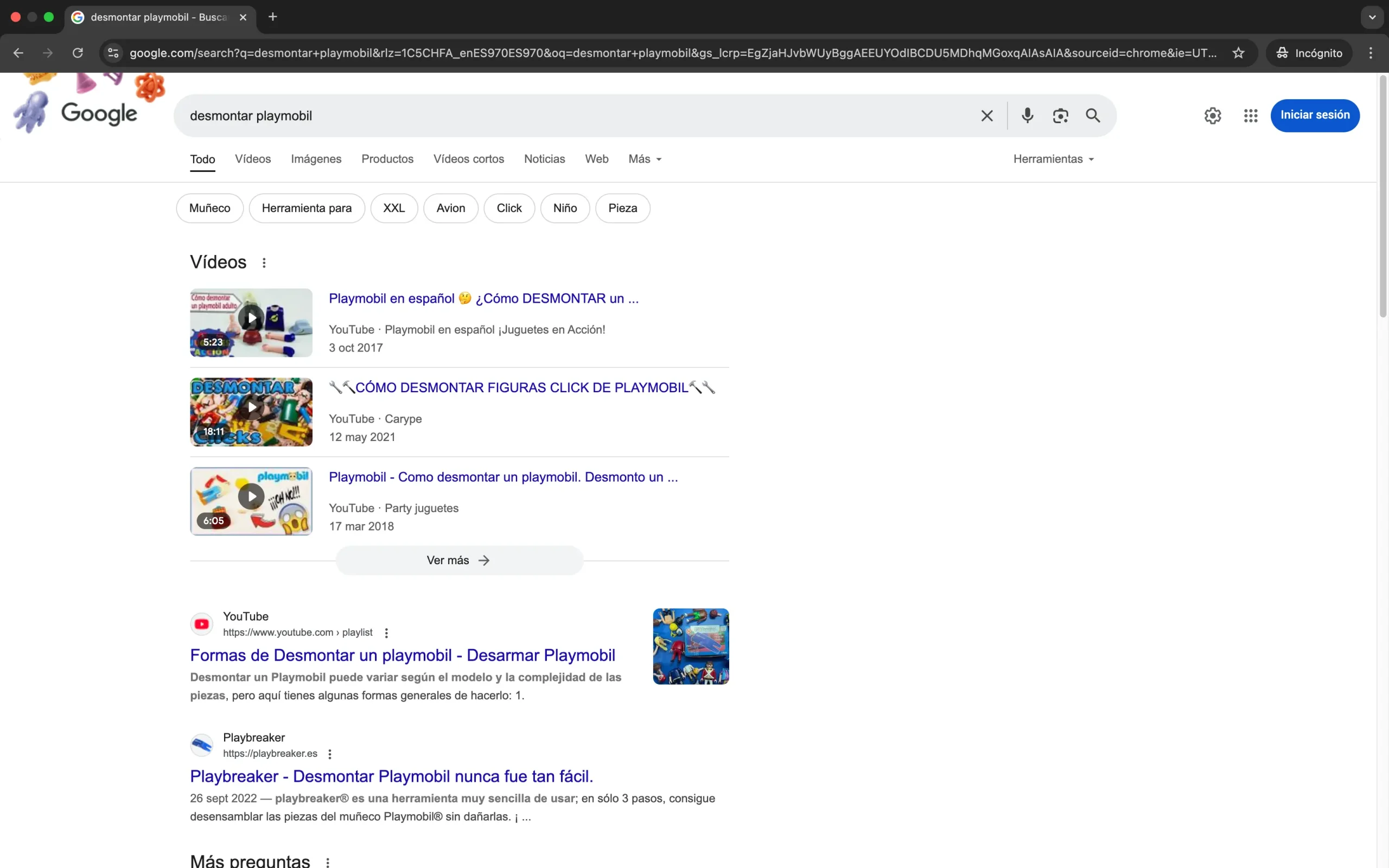Open quick settings with the gear icon

click(x=1212, y=116)
